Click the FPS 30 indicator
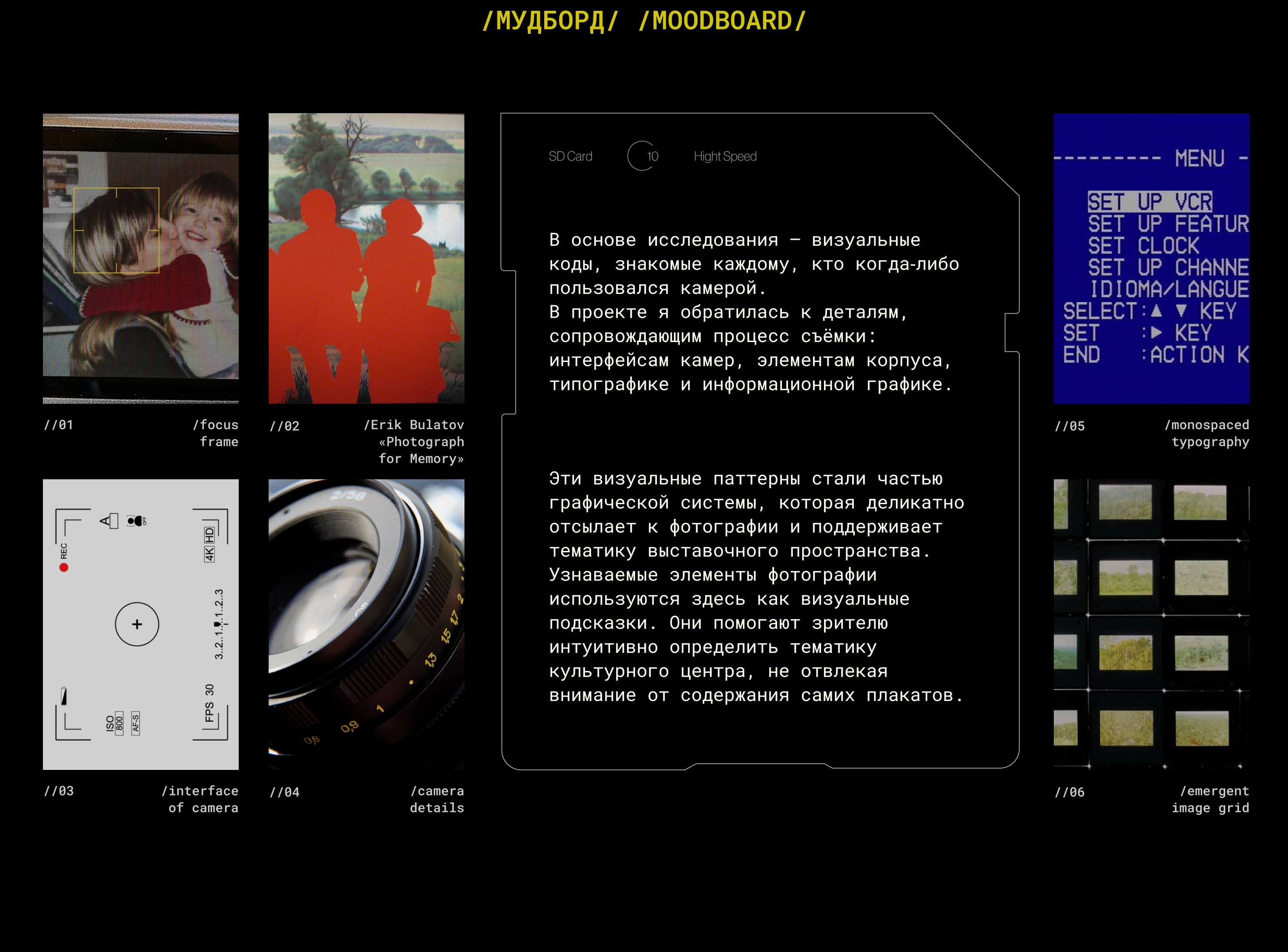1288x952 pixels. [x=209, y=702]
